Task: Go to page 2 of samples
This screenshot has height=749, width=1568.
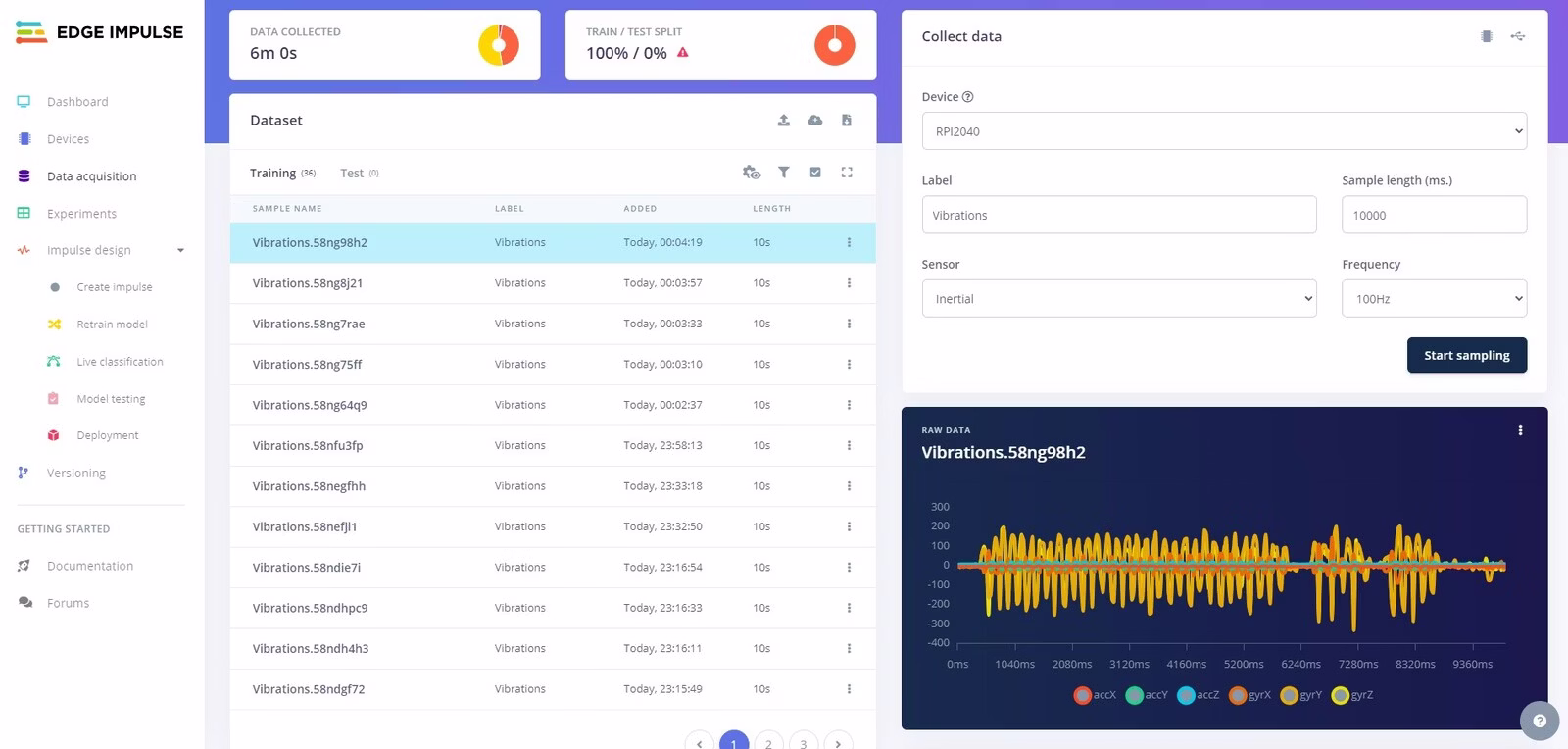Action: click(x=768, y=743)
